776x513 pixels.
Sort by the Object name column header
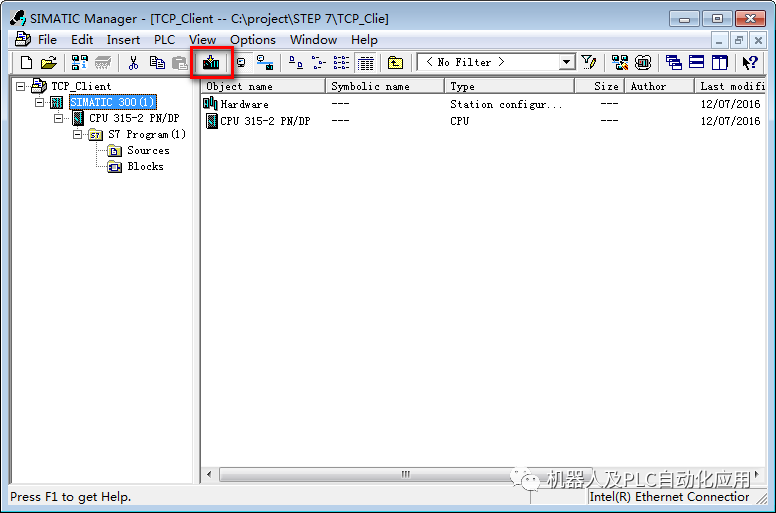(263, 86)
